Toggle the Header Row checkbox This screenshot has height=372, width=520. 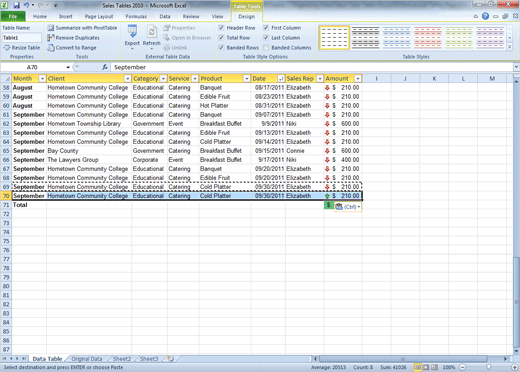(221, 28)
